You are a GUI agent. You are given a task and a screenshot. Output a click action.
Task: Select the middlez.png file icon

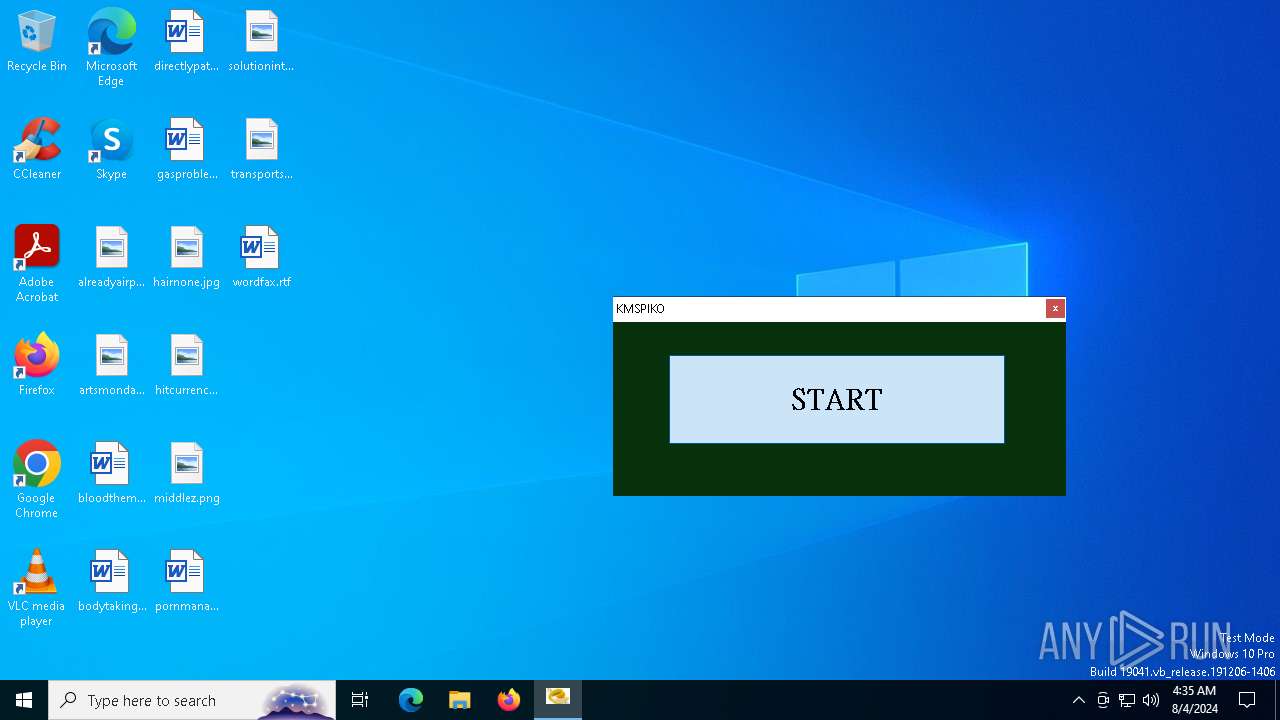coord(186,474)
